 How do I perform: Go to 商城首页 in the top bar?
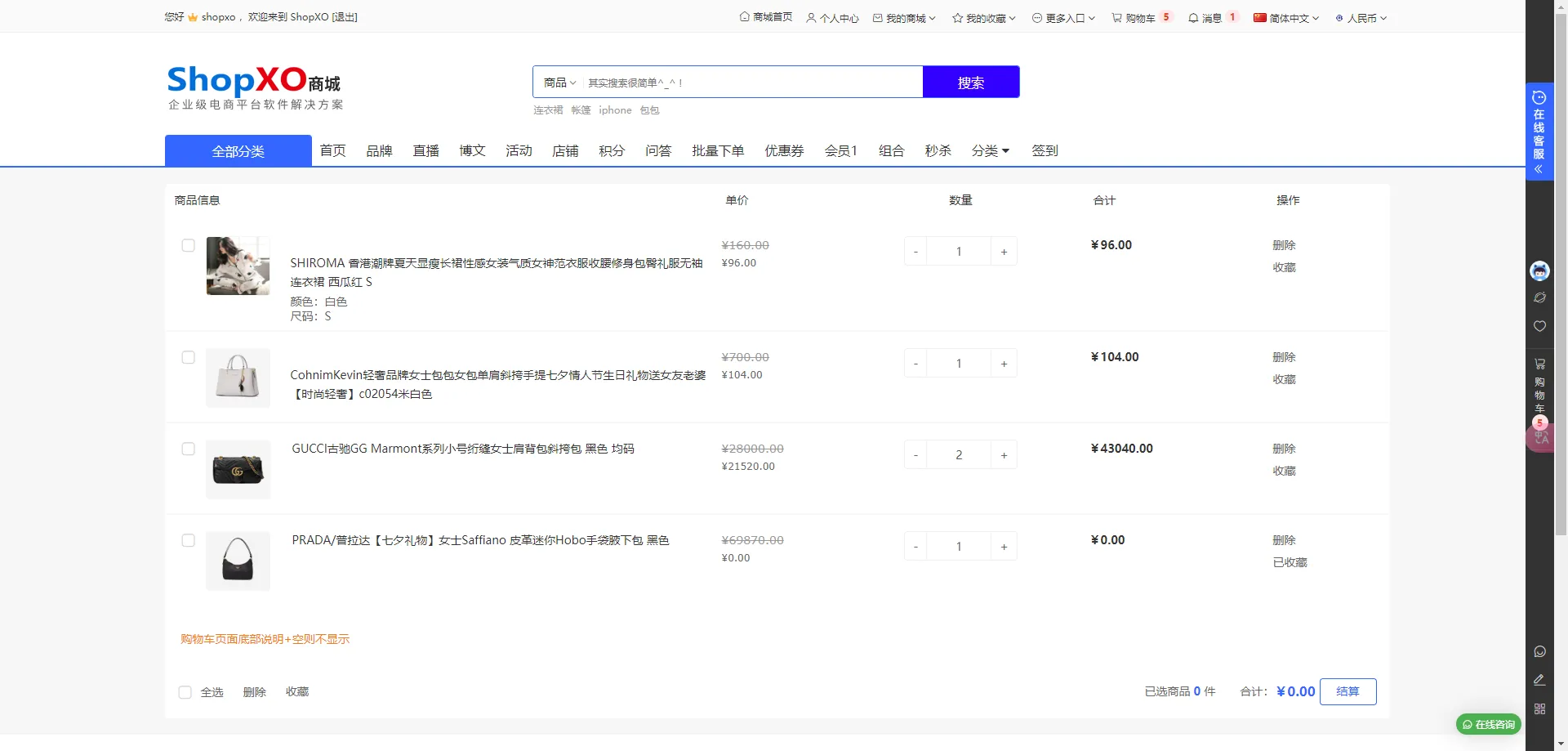point(766,17)
